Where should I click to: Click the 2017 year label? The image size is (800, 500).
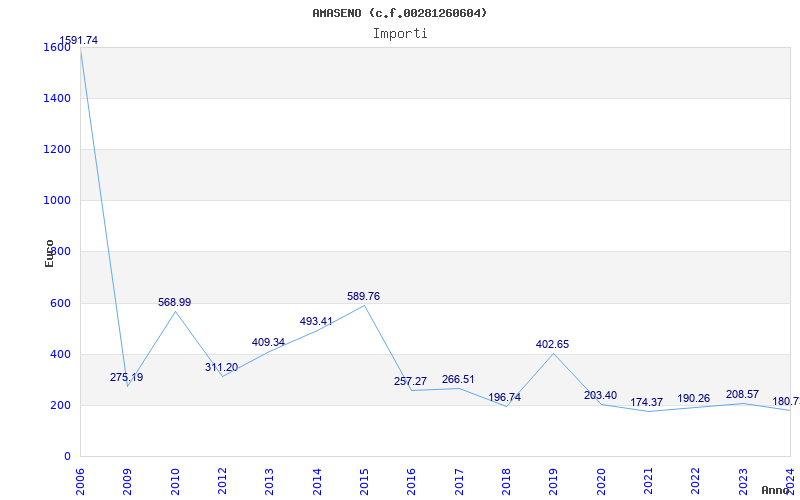459,482
